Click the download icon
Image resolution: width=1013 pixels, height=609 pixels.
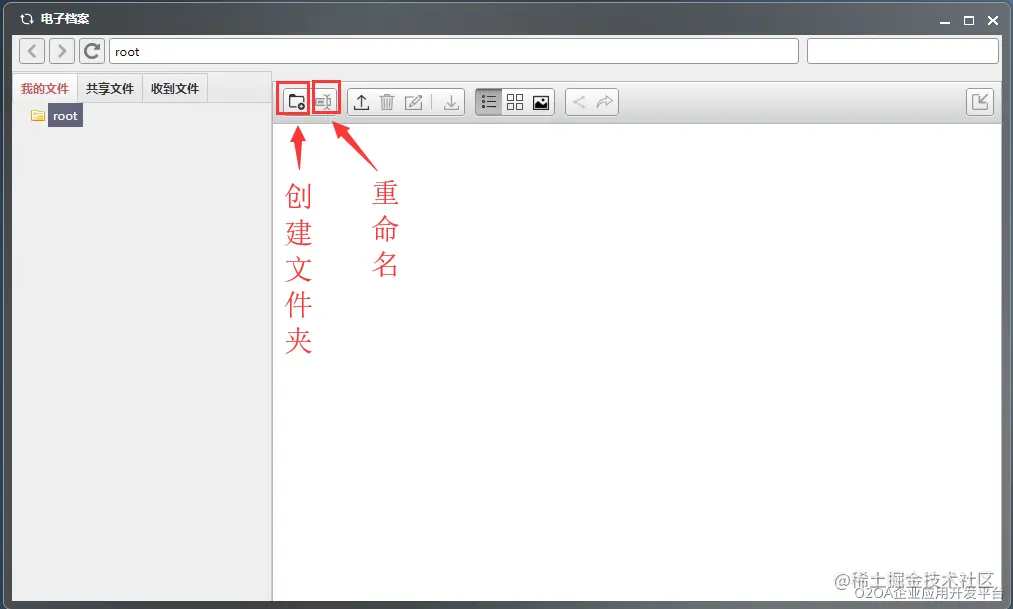point(451,102)
